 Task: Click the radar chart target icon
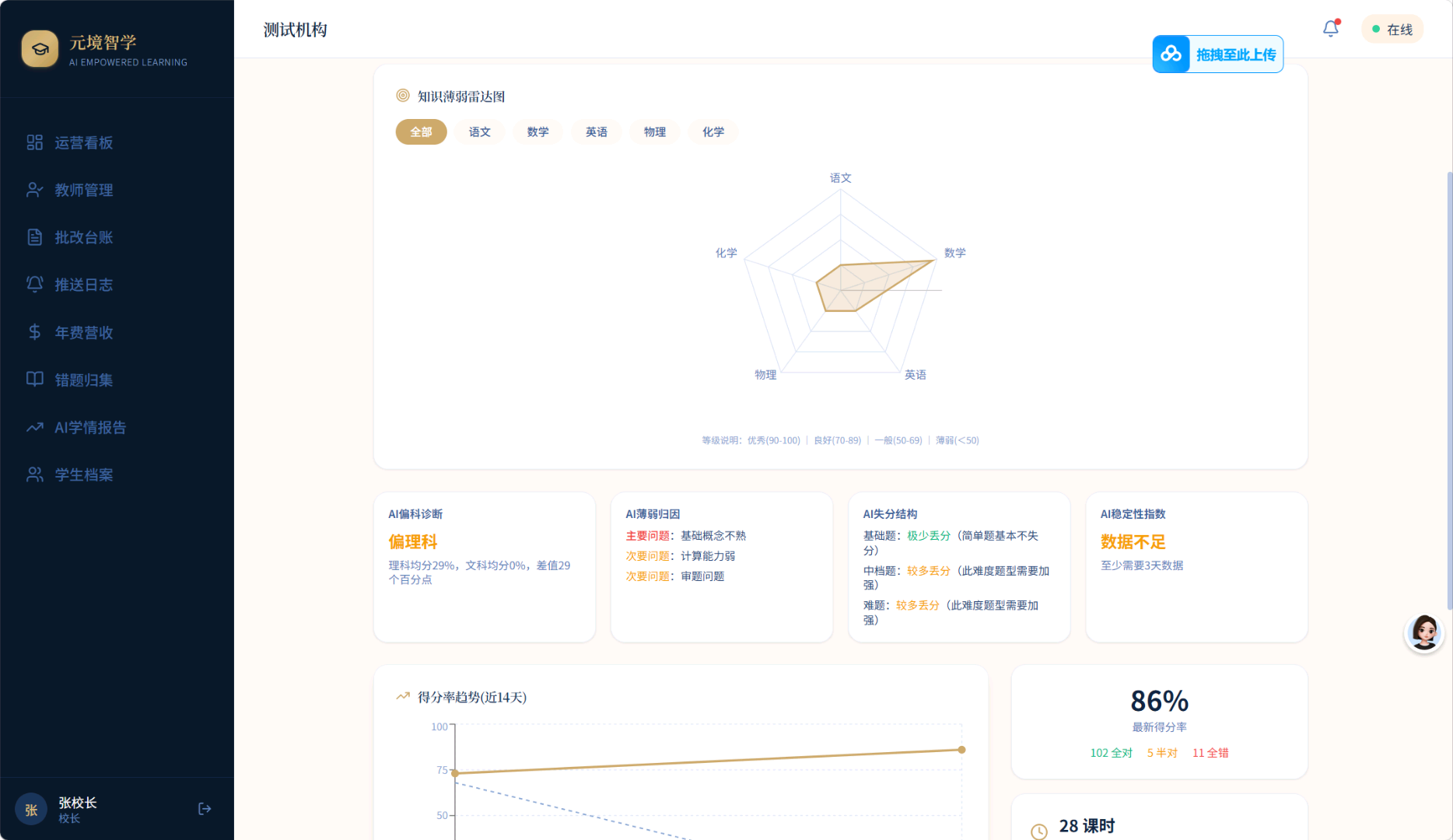point(403,96)
